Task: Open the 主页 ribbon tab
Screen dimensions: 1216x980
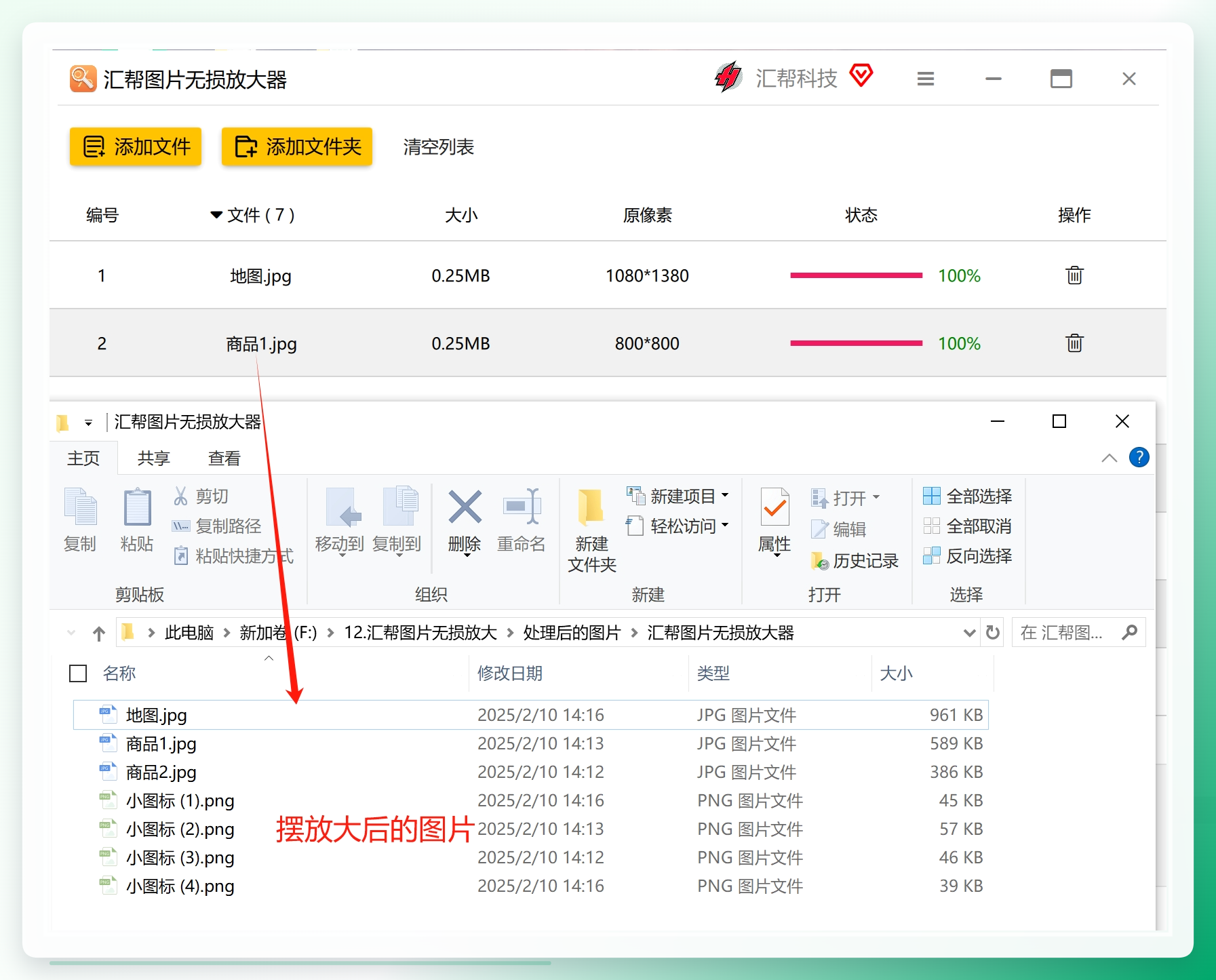Action: (83, 458)
